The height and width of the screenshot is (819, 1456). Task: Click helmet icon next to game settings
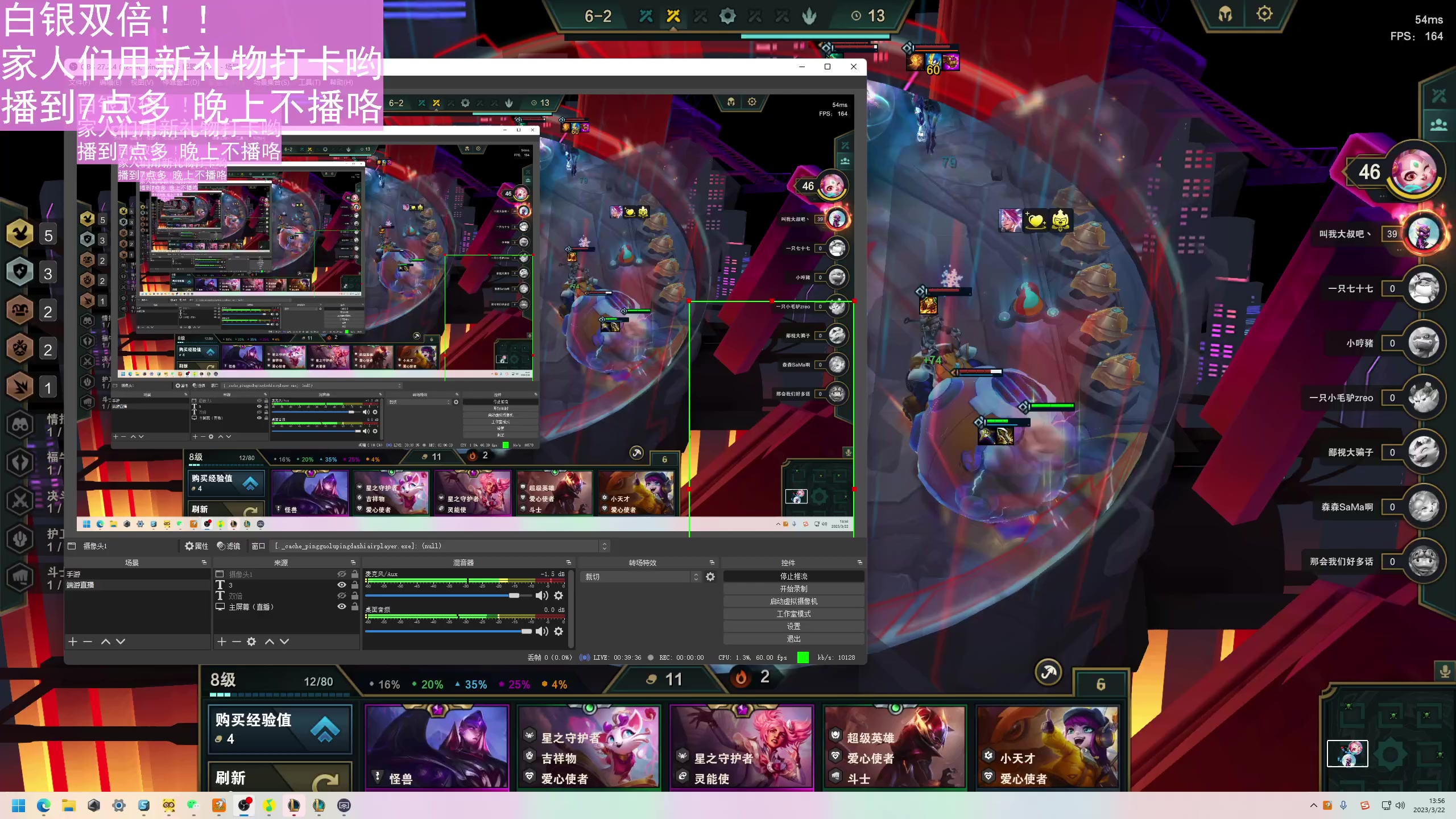1226,14
